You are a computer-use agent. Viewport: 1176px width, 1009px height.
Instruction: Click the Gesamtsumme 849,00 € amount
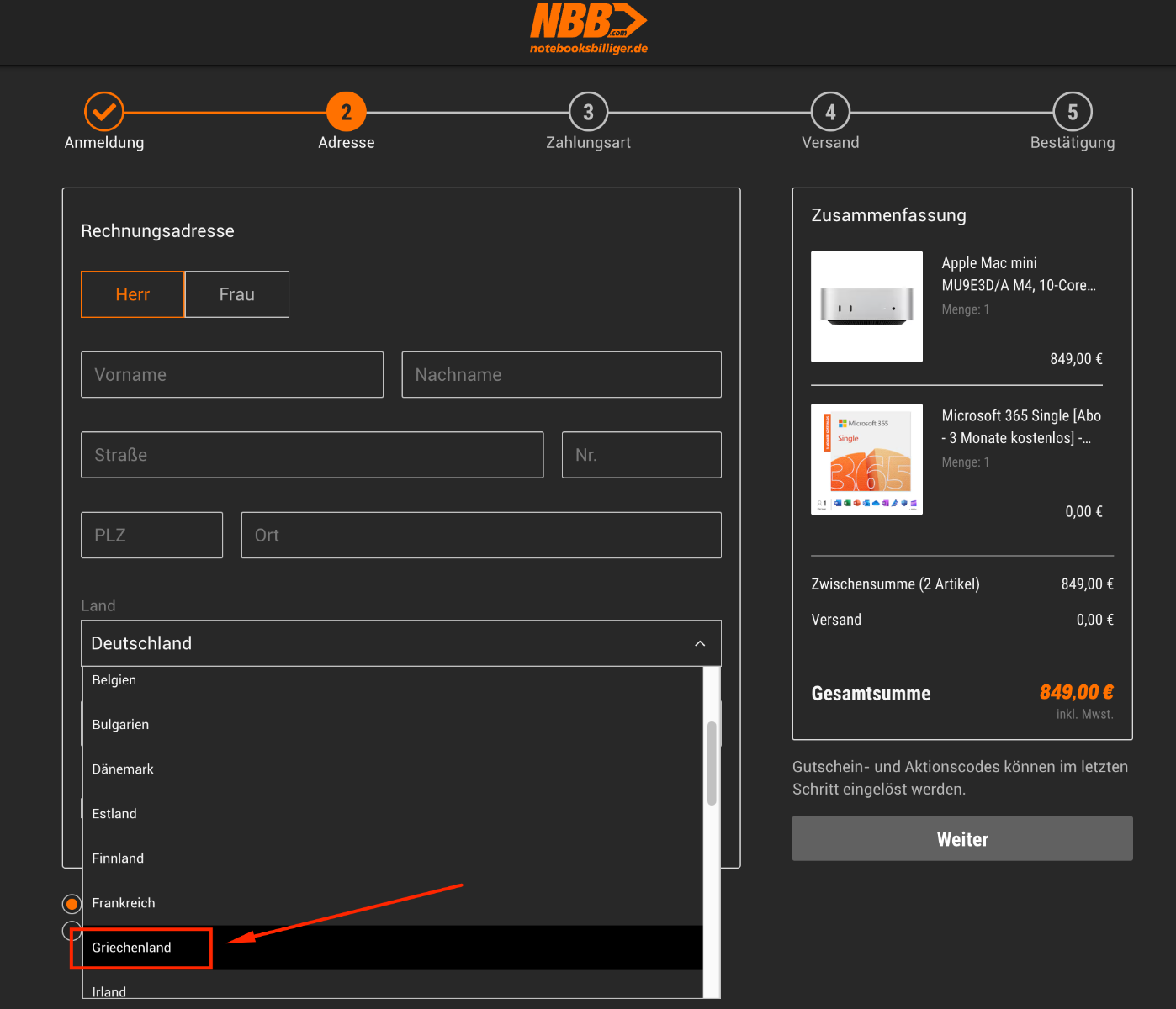(x=1077, y=692)
